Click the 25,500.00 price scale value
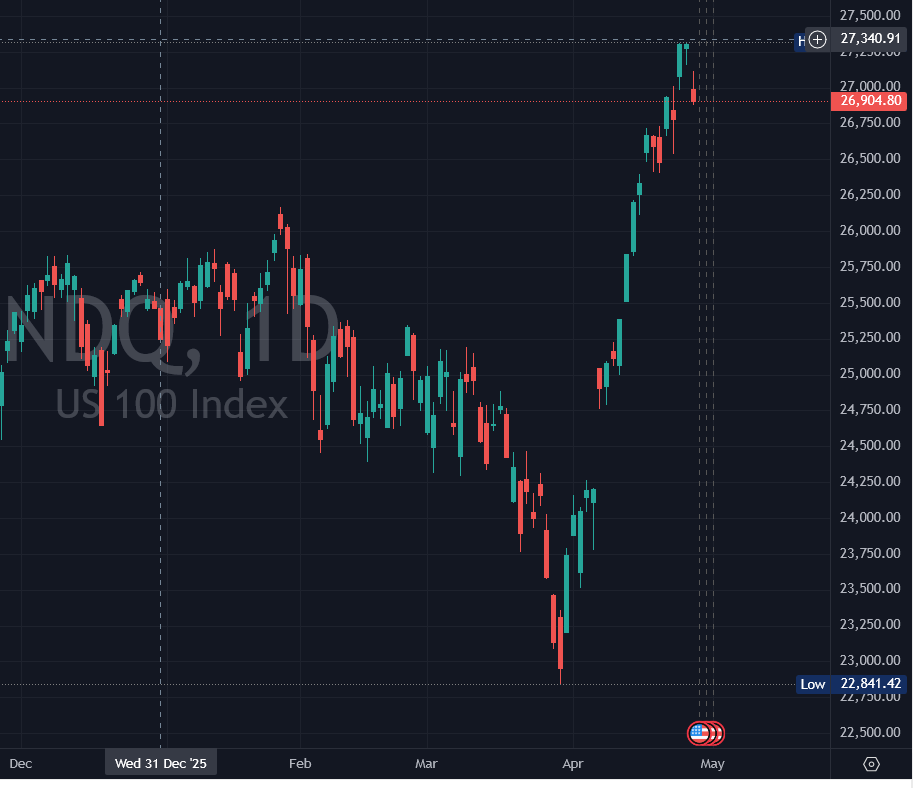This screenshot has width=913, height=788. (x=870, y=302)
